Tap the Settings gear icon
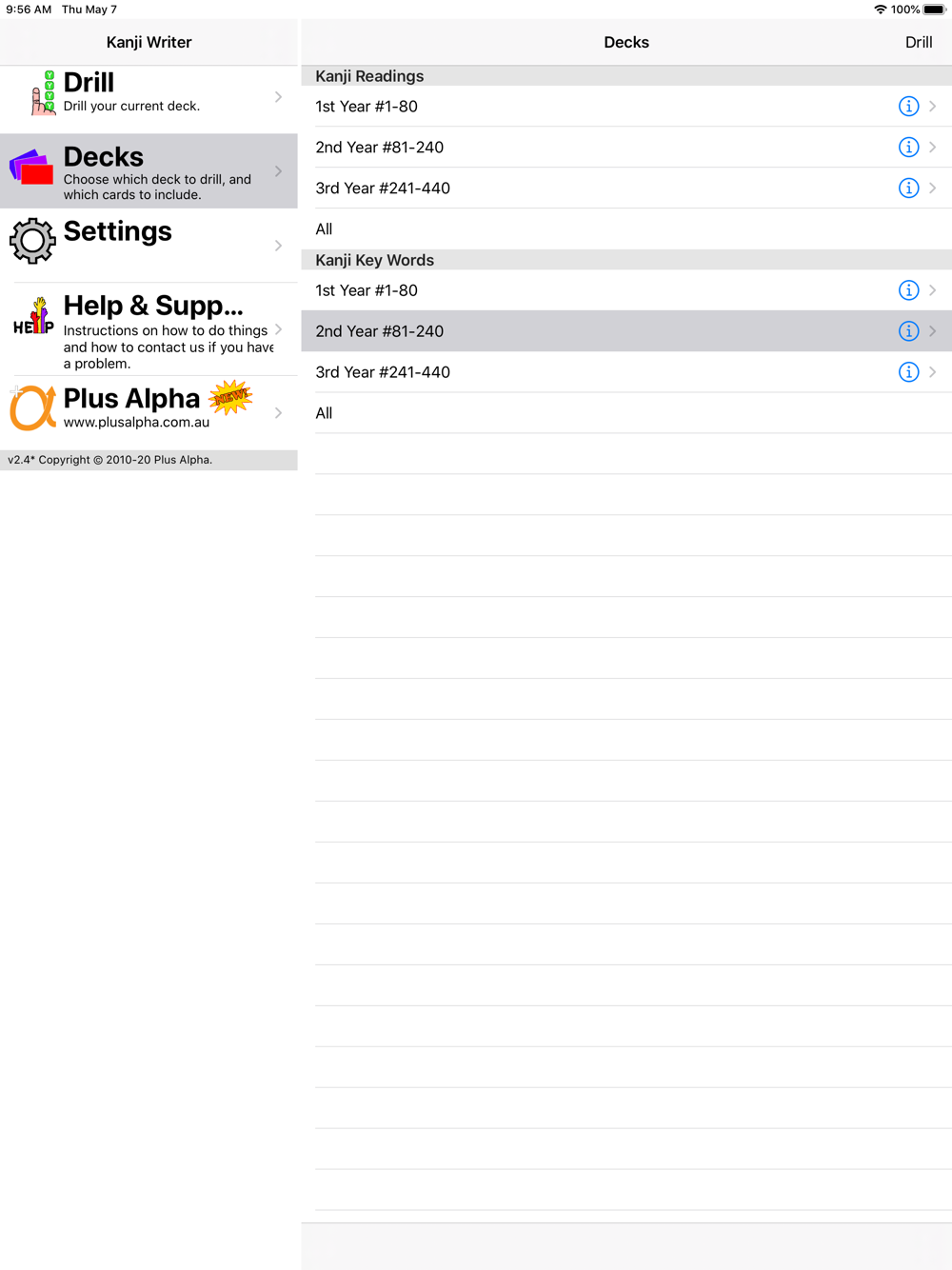Screen dimensions: 952x1270 pyautogui.click(x=32, y=241)
